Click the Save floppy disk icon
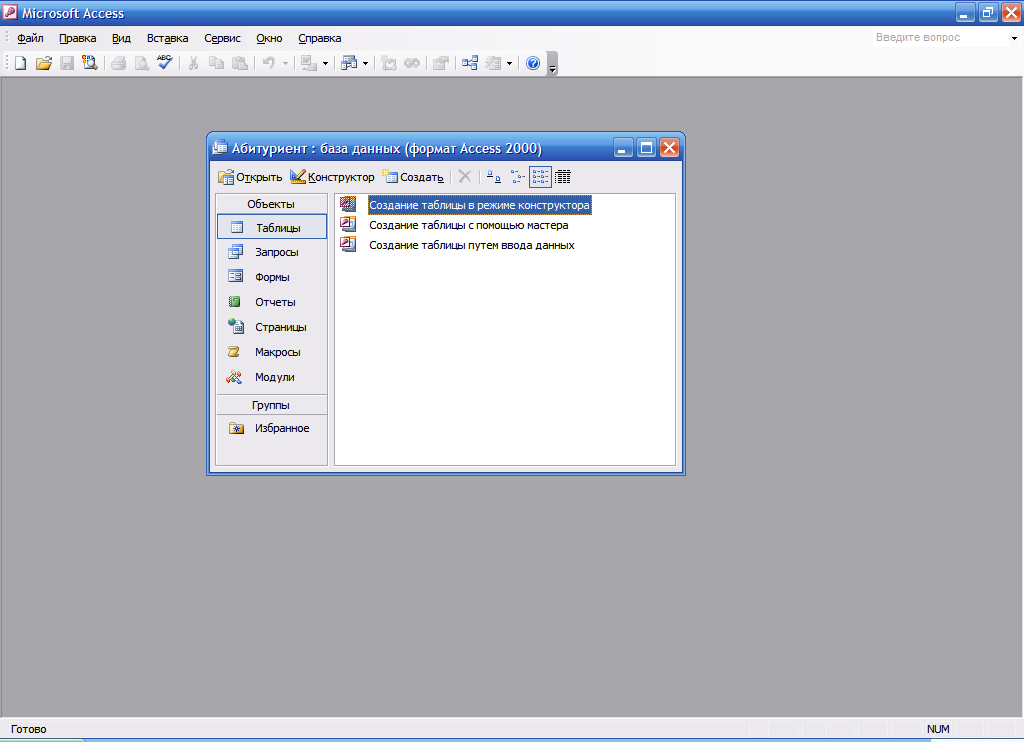The height and width of the screenshot is (742, 1024). [67, 63]
